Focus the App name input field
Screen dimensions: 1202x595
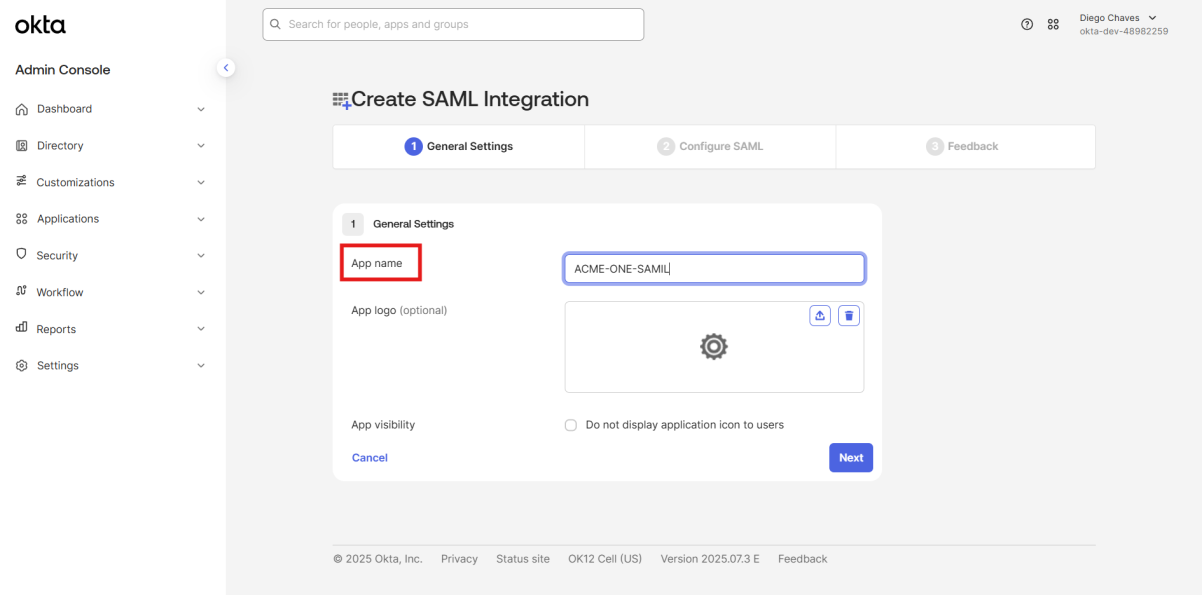(714, 269)
